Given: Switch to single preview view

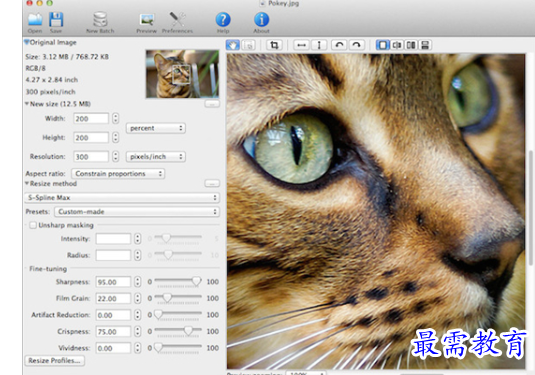Looking at the screenshot, I should point(383,45).
